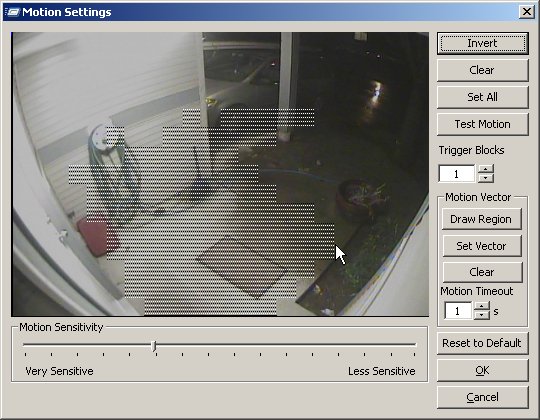Viewport: 540px width, 420px height.
Task: Start the Test Motion function
Action: point(482,124)
